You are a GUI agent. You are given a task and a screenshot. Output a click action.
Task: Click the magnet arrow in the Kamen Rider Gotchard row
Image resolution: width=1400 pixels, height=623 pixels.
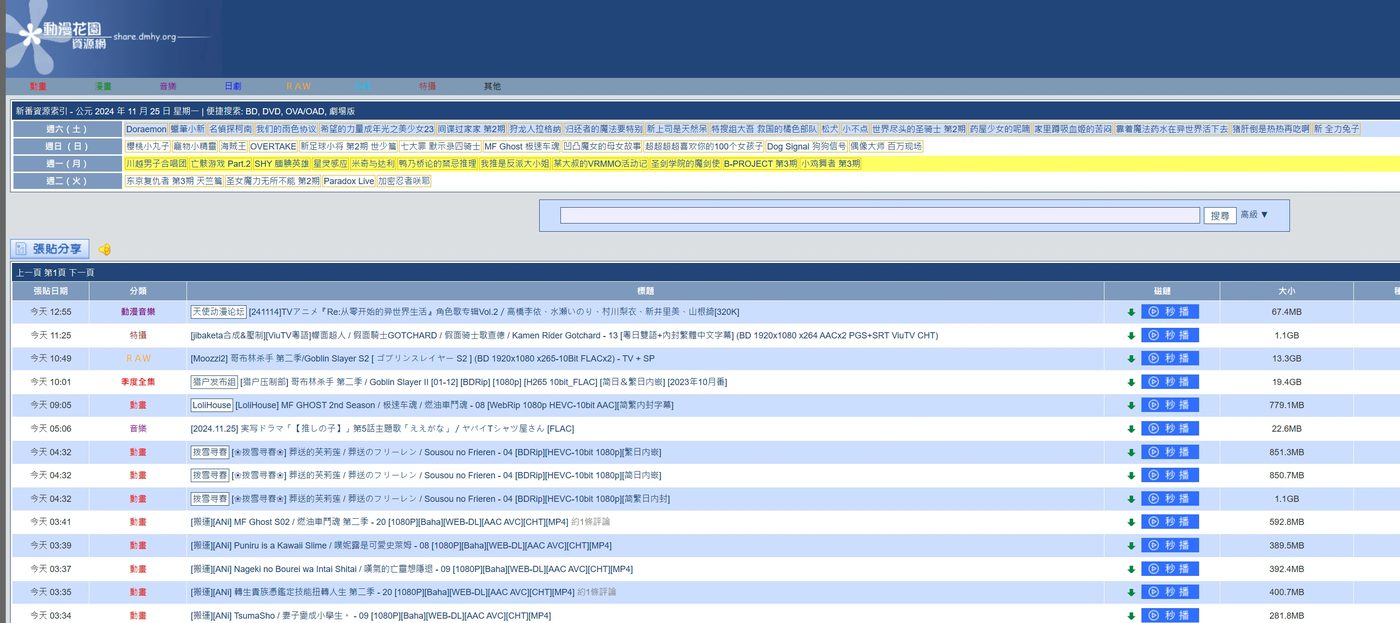[x=1131, y=336]
